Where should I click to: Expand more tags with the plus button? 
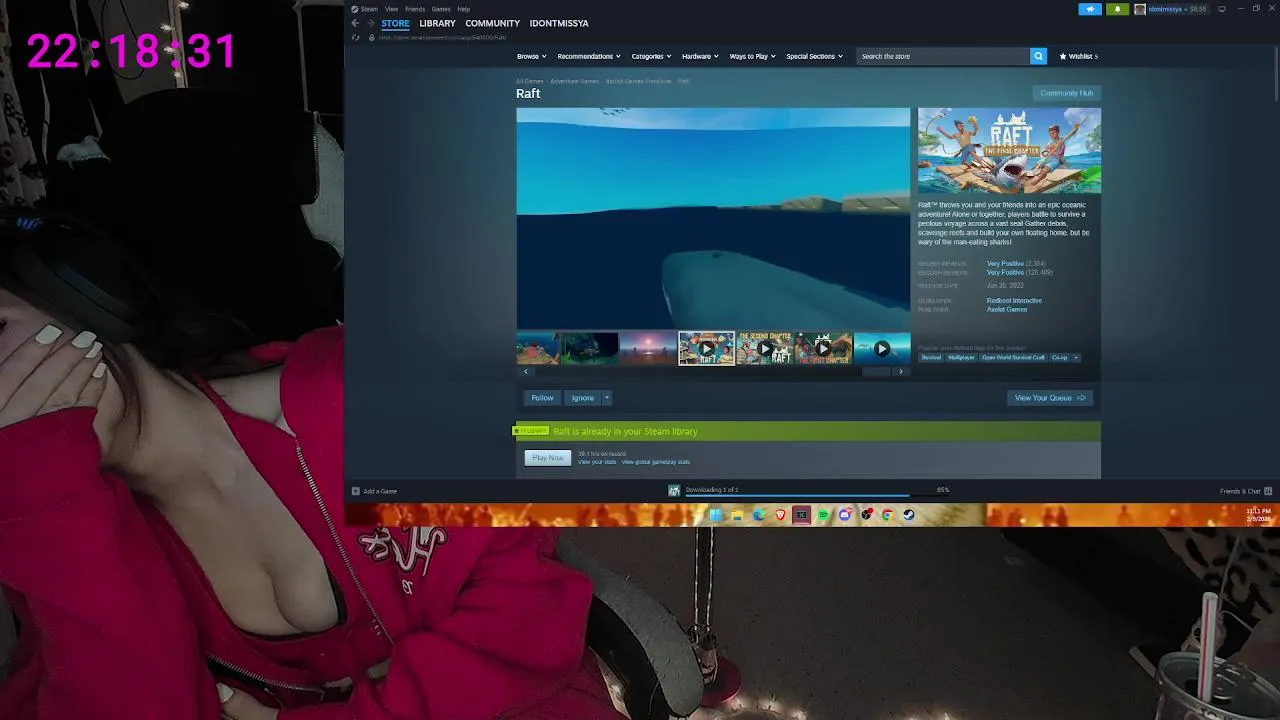(1076, 357)
